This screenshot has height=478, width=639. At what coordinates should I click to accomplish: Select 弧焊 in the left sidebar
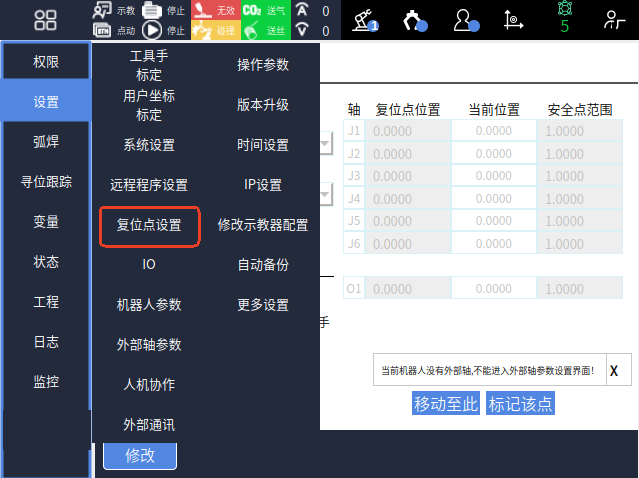pos(46,142)
